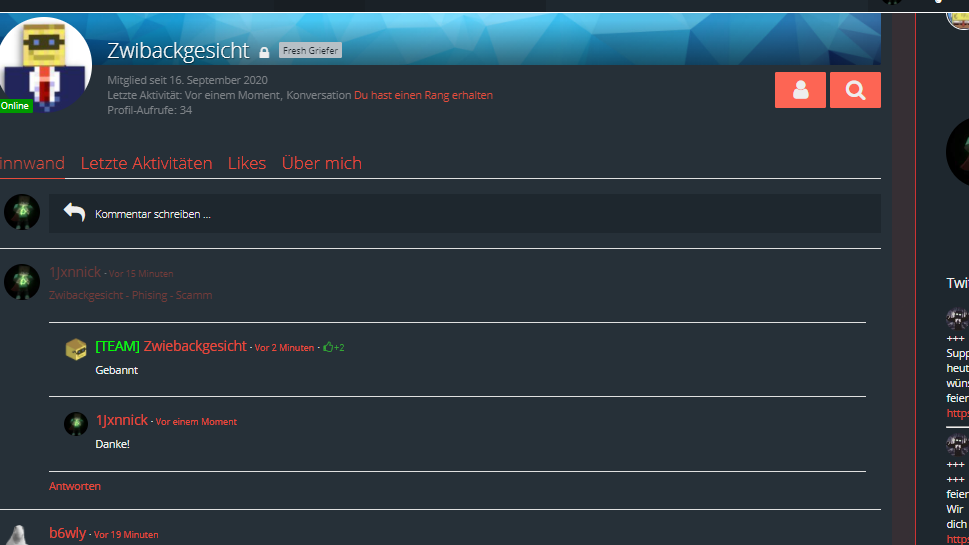
Task: Click 1Jxnnick's avatar beside the Danke reply
Action: click(76, 423)
